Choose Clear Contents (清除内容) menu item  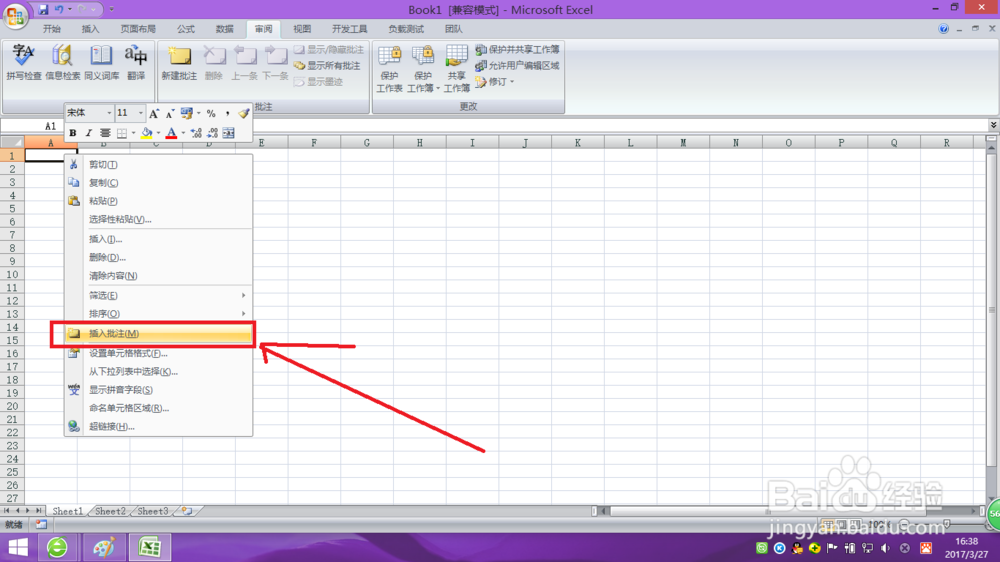coord(158,276)
